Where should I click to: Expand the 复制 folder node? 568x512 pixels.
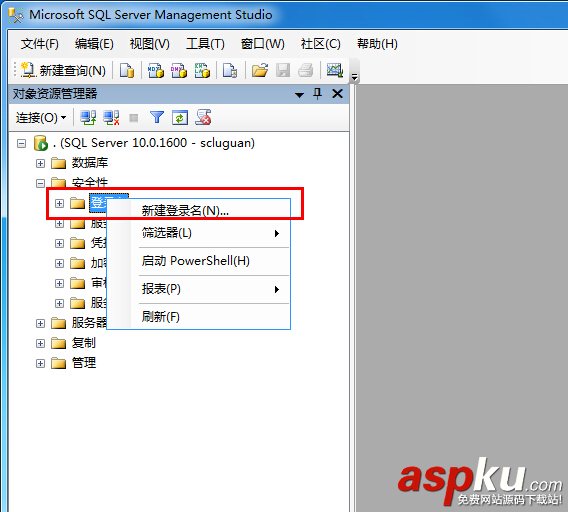click(41, 343)
